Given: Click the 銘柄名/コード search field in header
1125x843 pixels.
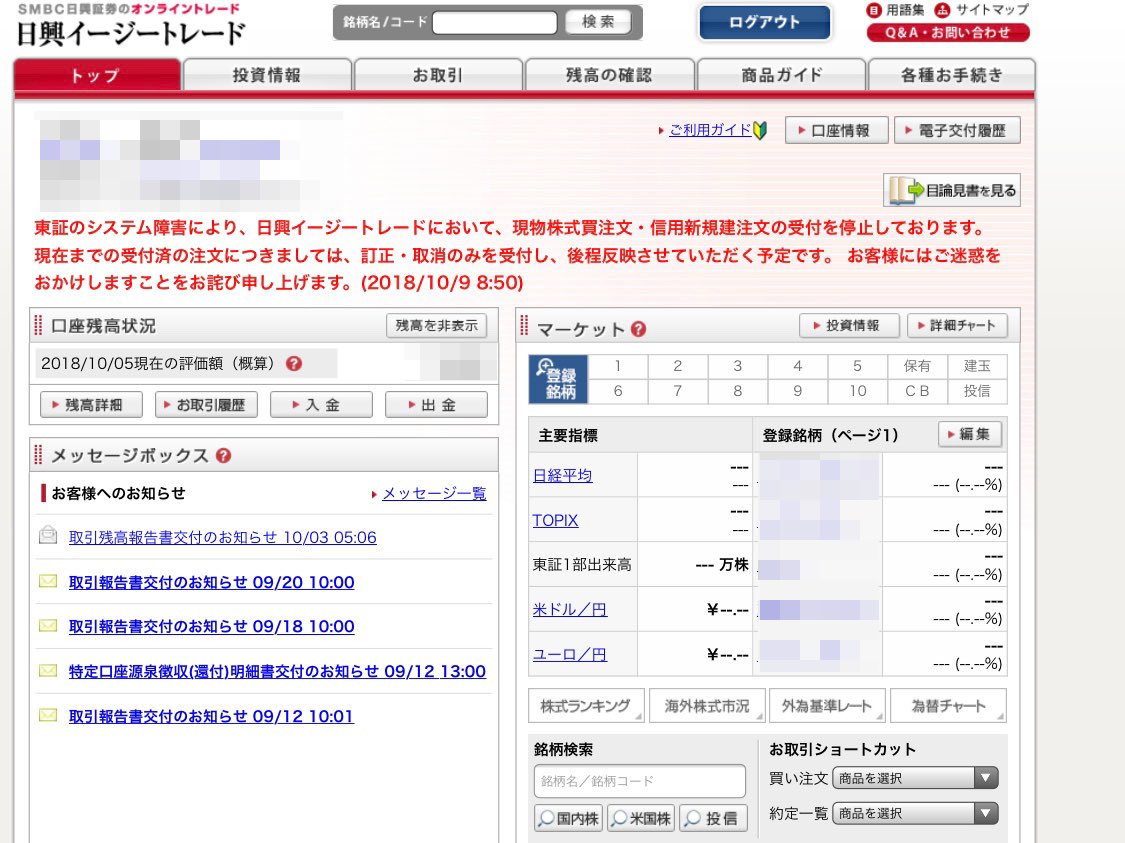Looking at the screenshot, I should pyautogui.click(x=495, y=22).
